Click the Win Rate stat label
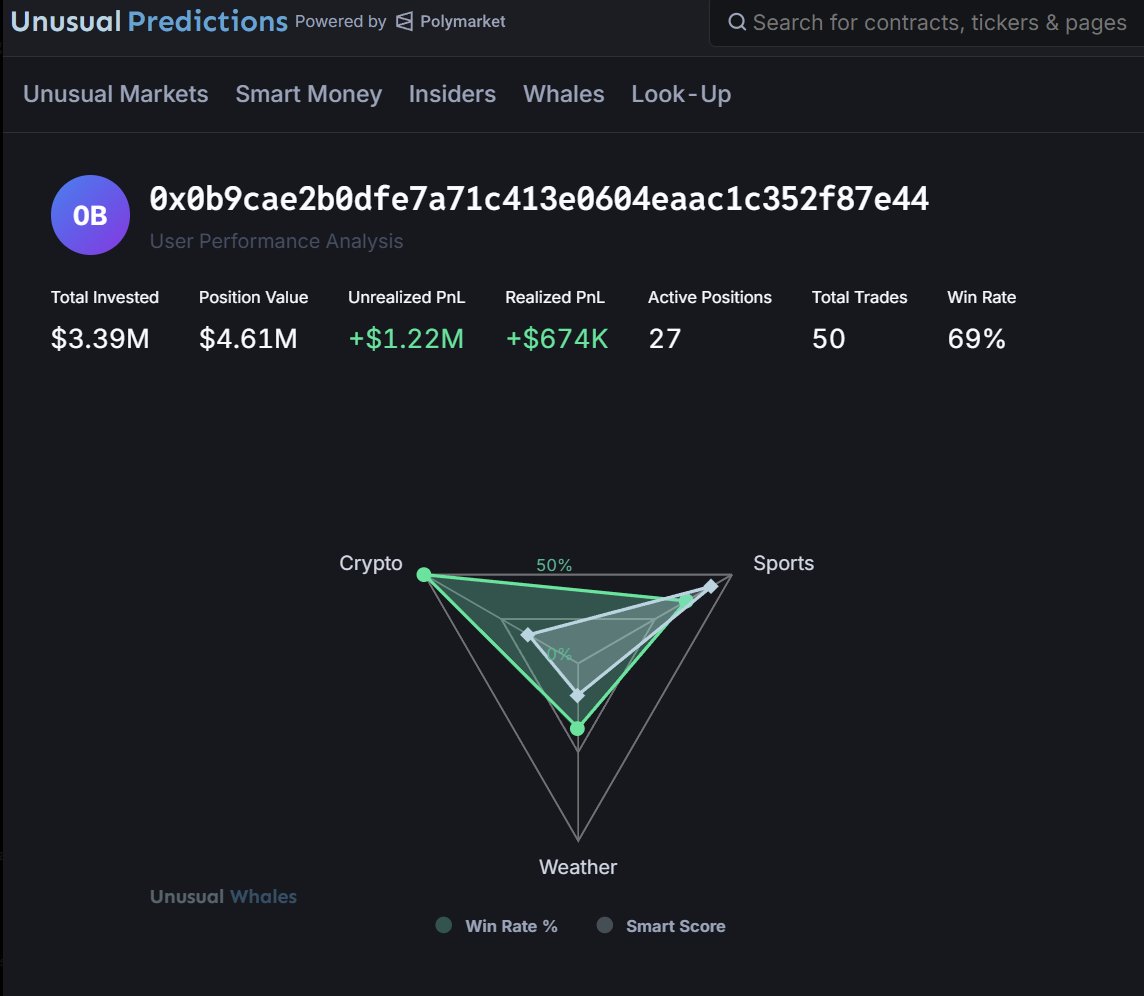Screen dimensions: 1144x996 coord(981,298)
